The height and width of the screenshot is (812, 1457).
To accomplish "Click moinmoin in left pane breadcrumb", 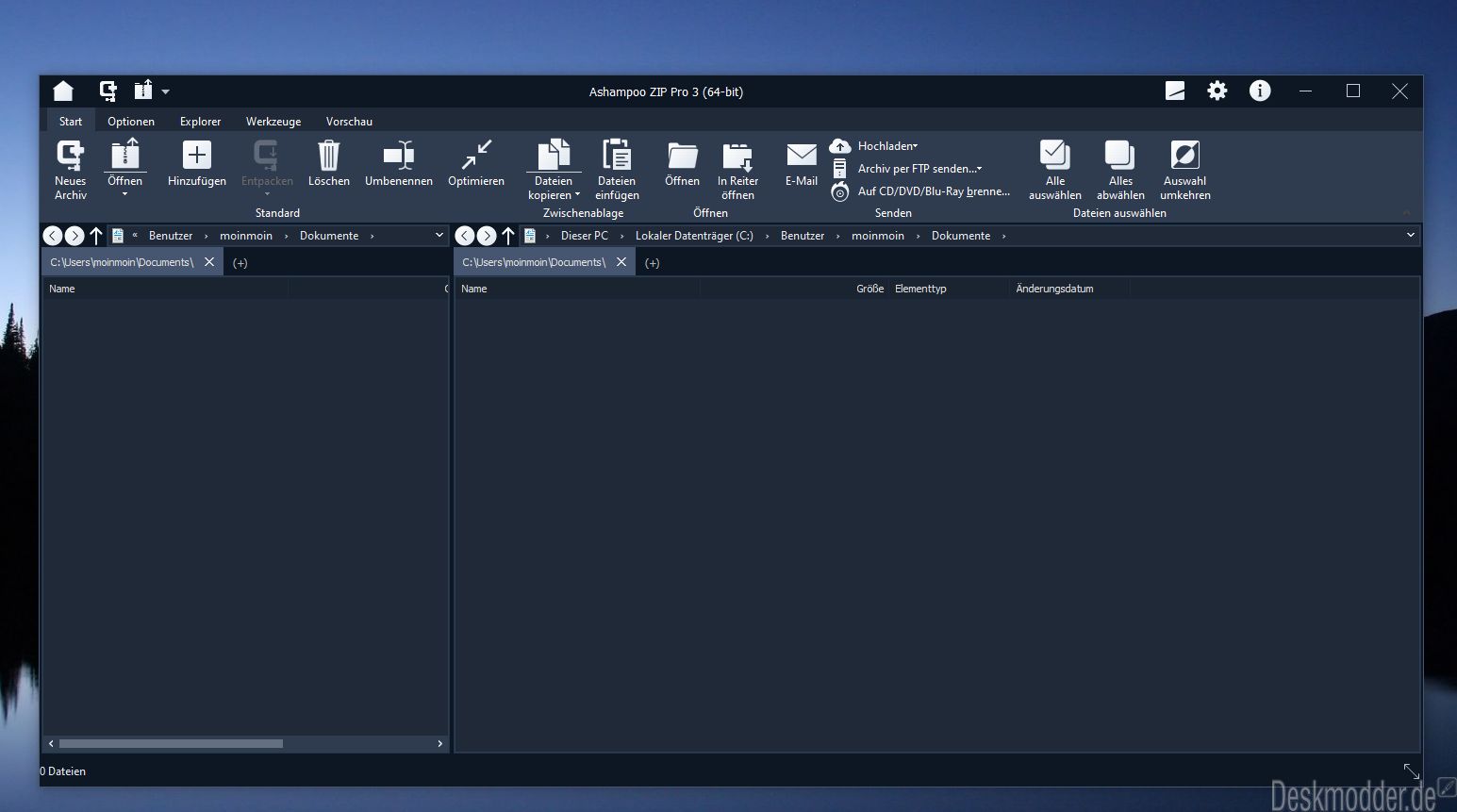I will tap(246, 236).
